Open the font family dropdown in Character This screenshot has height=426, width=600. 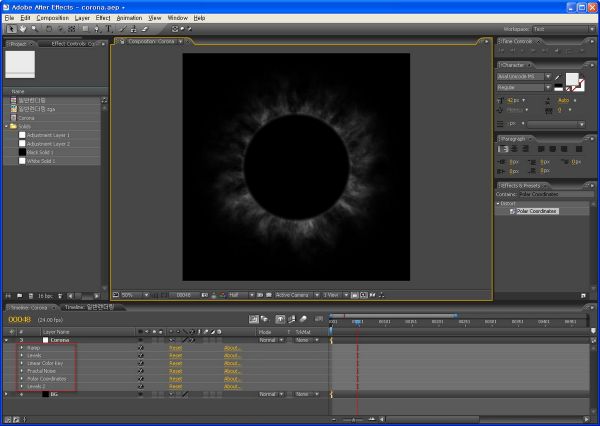click(523, 77)
